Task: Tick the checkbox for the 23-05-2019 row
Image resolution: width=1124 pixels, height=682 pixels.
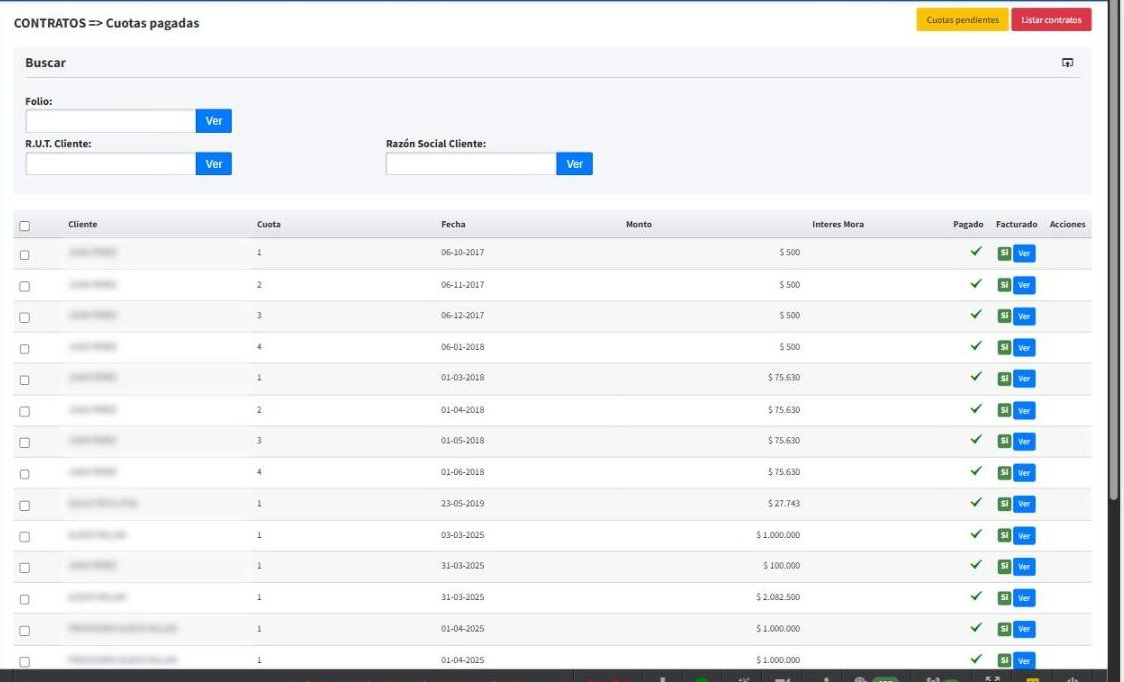Action: pyautogui.click(x=24, y=506)
